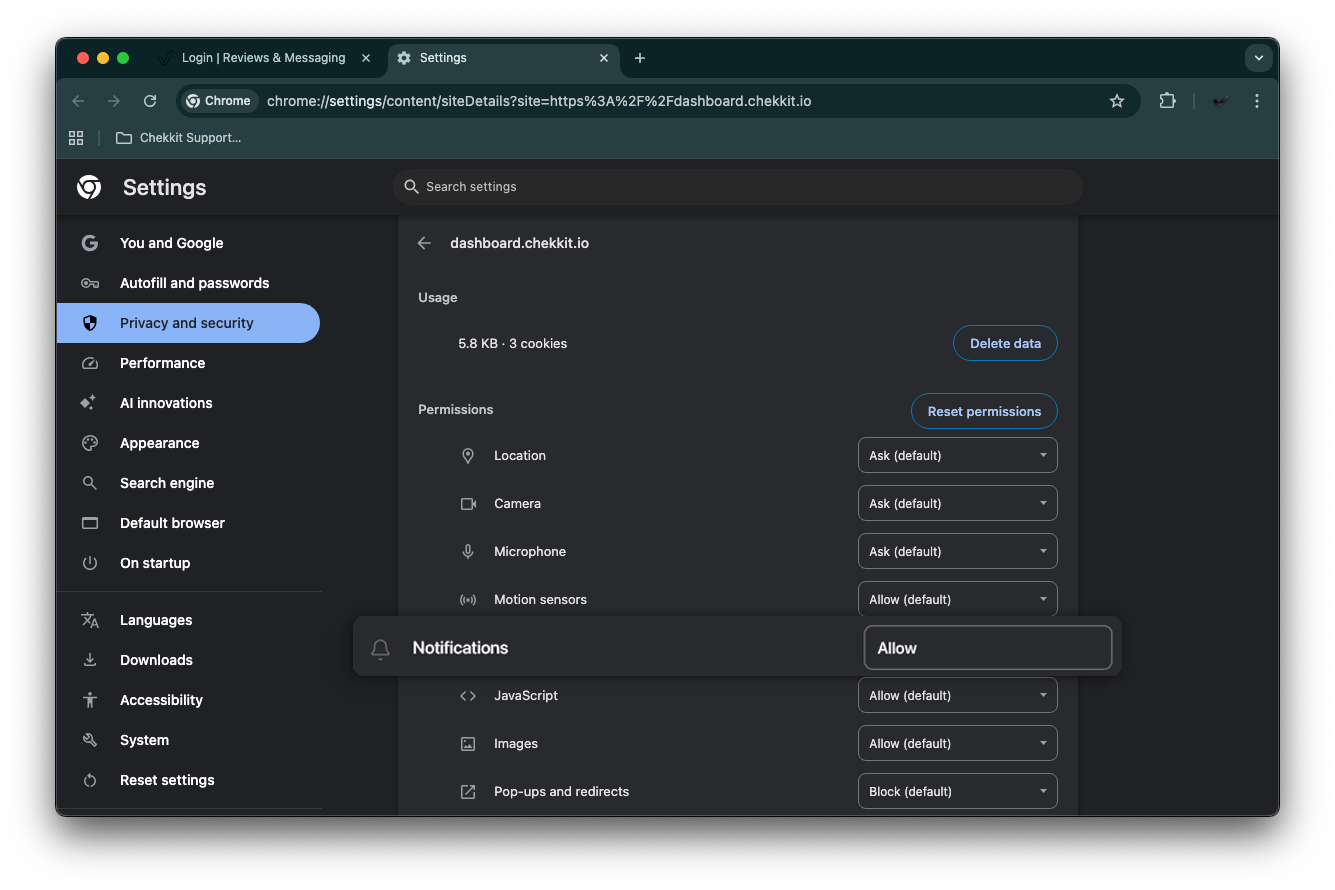
Task: Change the Notifications permission dropdown
Action: 987,648
